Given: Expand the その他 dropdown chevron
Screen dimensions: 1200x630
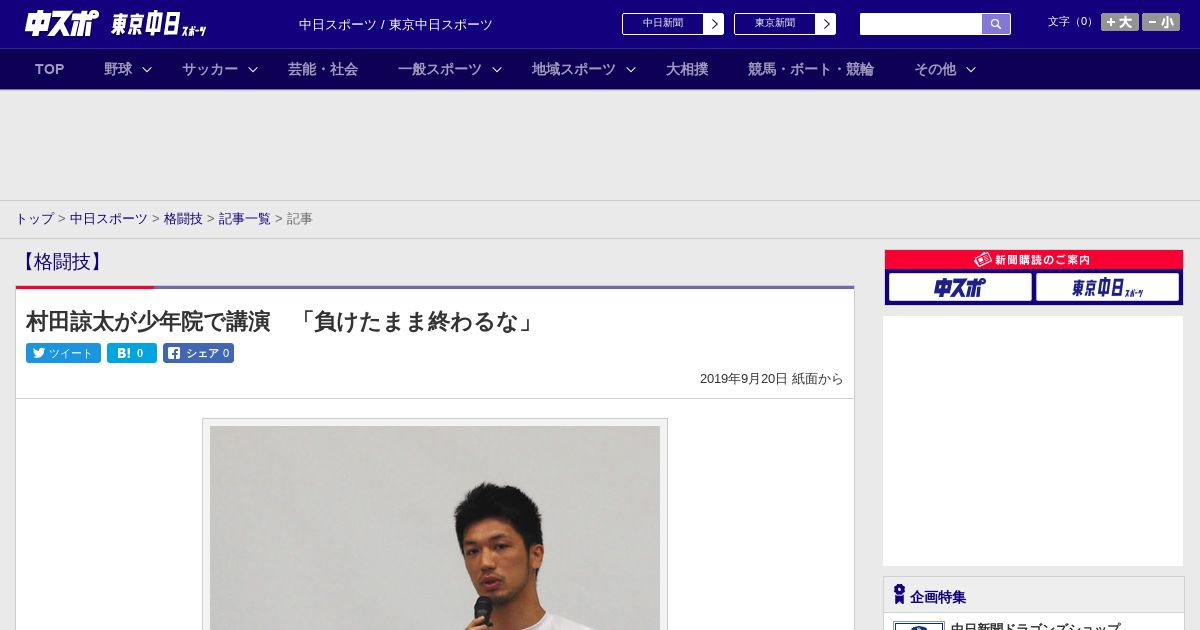Looking at the screenshot, I should (x=971, y=69).
